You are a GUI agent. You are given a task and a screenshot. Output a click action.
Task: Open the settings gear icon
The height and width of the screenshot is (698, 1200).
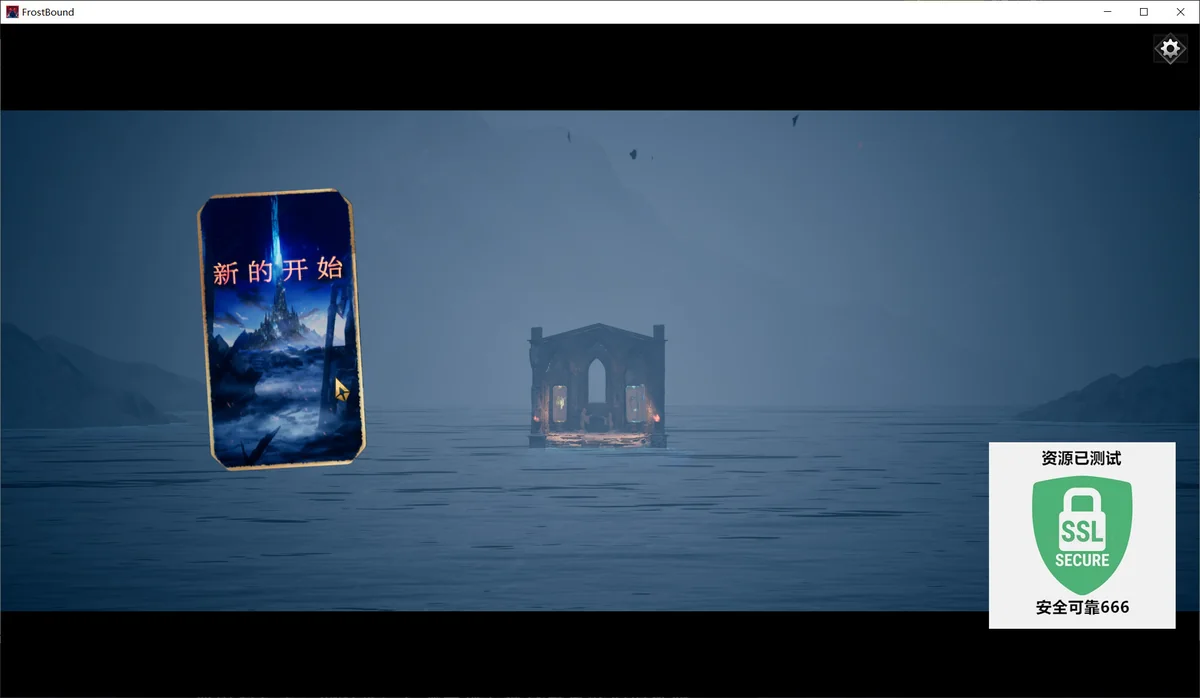tap(1170, 48)
